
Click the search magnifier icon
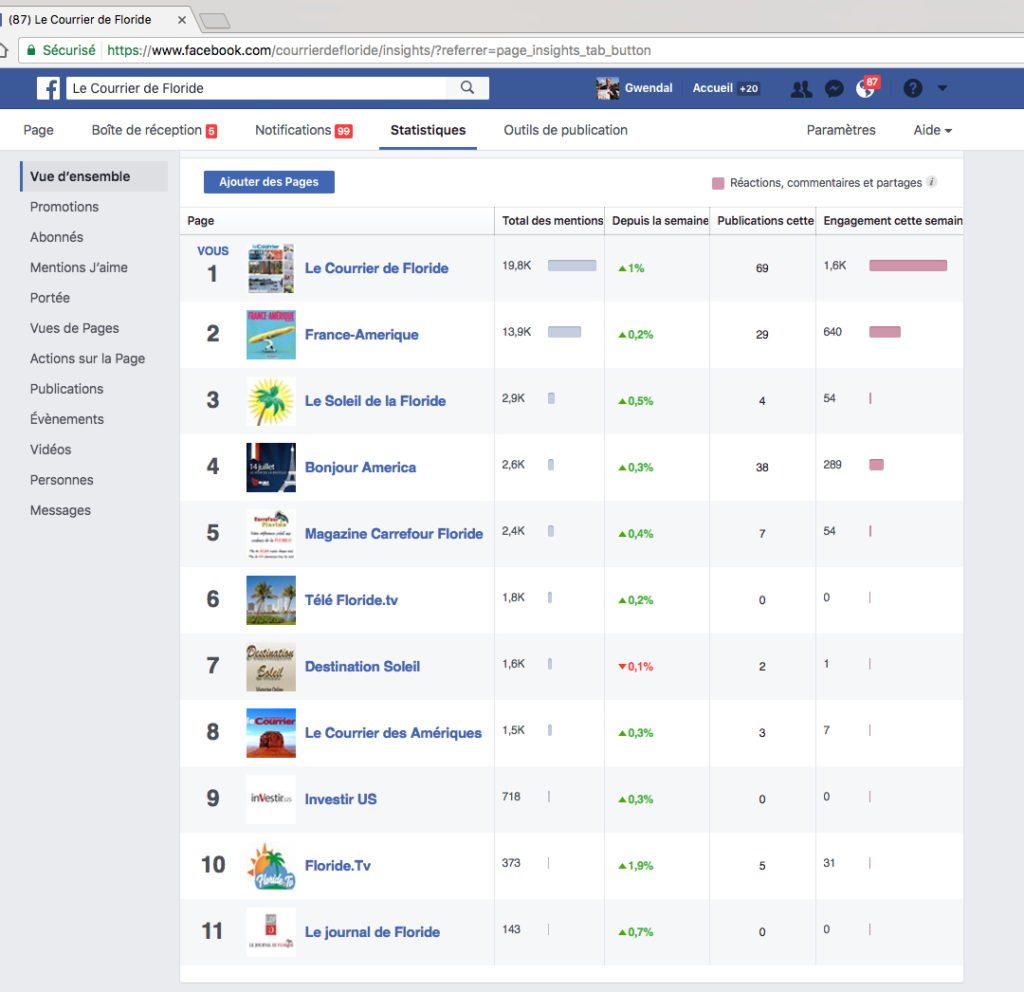pos(467,88)
